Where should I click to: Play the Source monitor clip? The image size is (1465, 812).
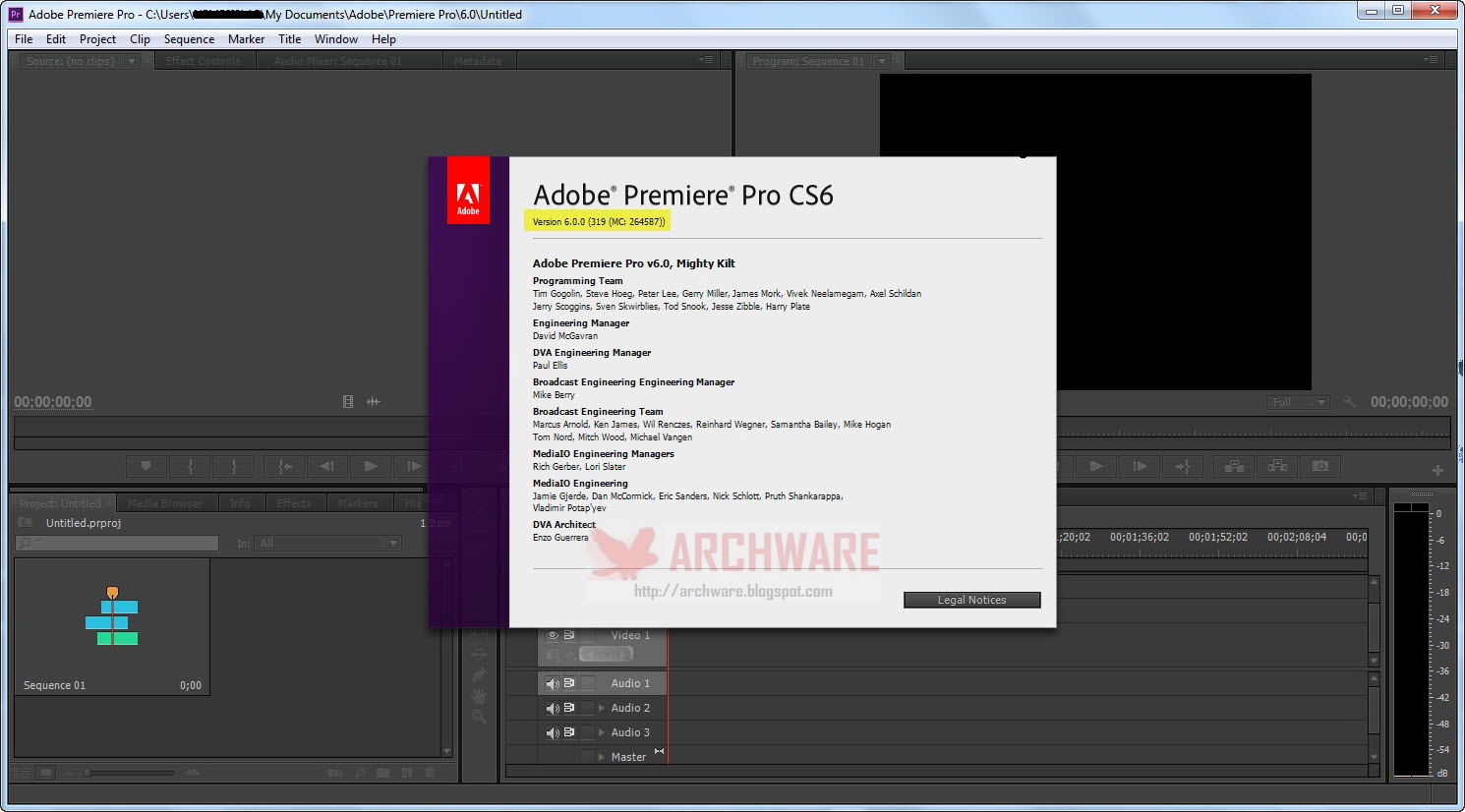(371, 466)
